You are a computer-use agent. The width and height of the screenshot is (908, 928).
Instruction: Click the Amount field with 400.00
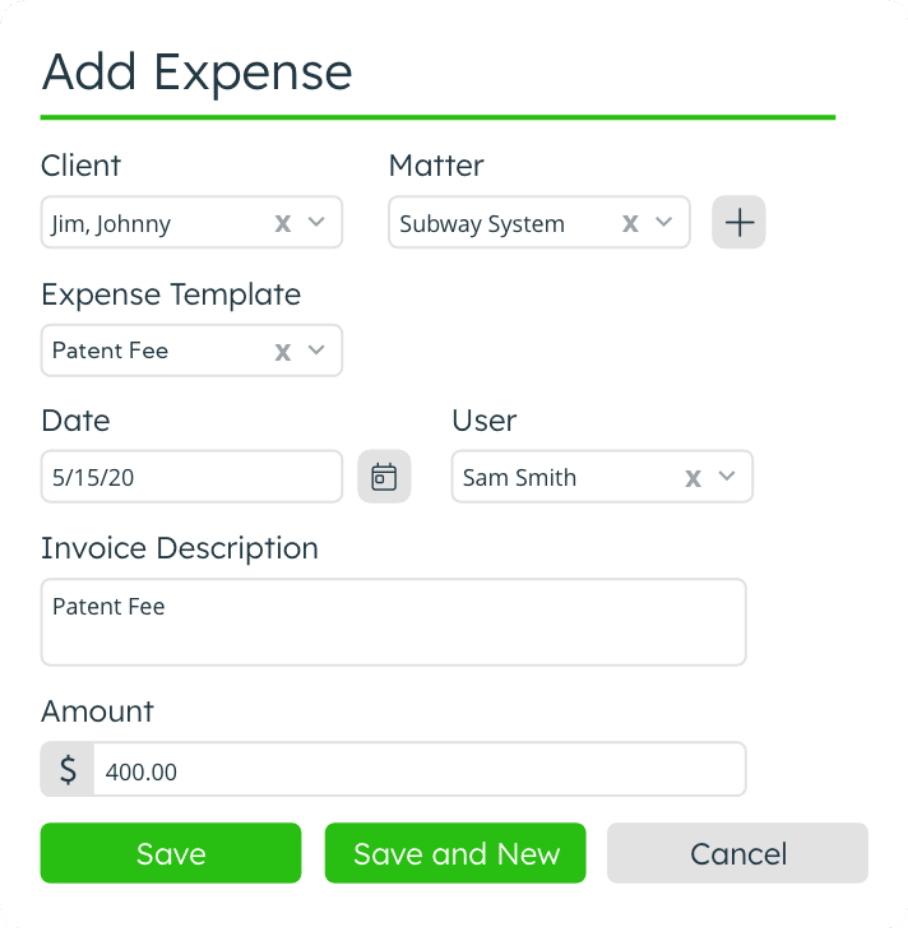point(420,771)
